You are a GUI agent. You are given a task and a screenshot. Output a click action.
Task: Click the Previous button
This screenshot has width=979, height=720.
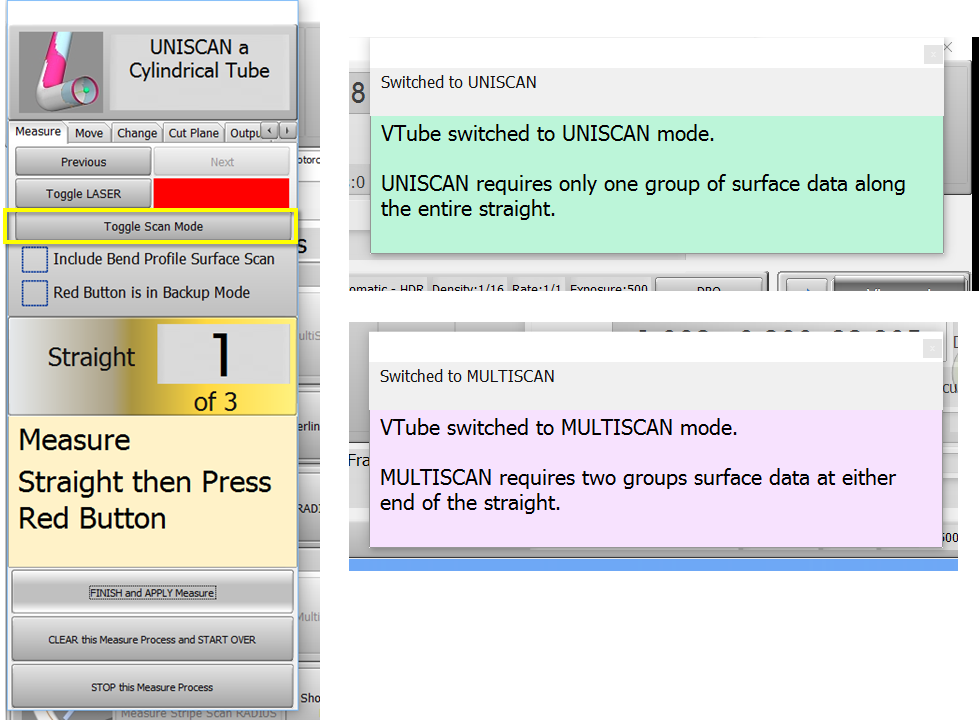click(83, 162)
